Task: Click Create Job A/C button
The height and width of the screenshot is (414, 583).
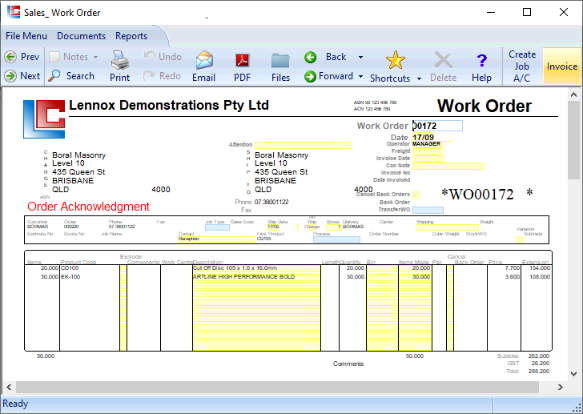Action: point(522,66)
